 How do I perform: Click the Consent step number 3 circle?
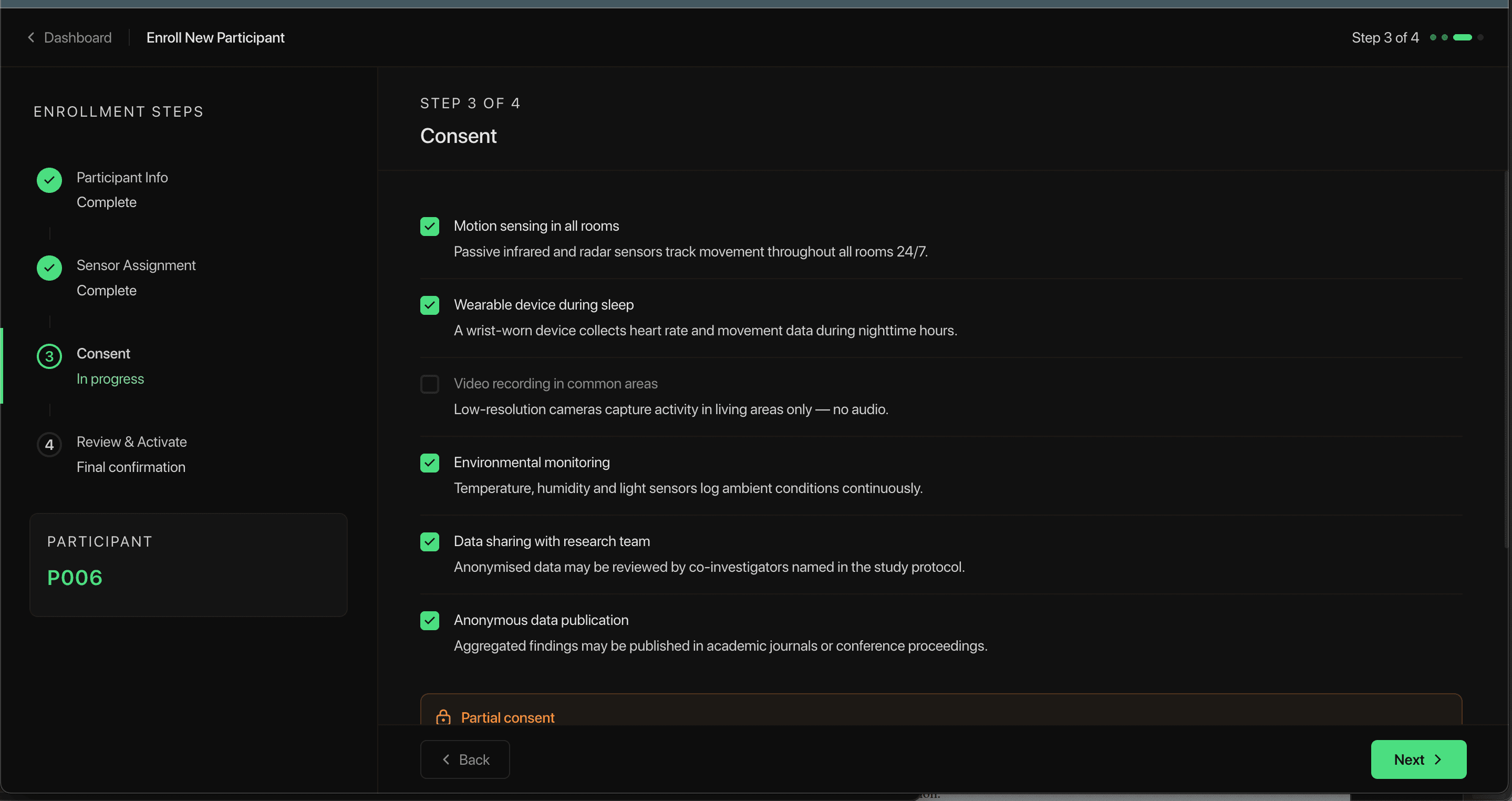[49, 356]
